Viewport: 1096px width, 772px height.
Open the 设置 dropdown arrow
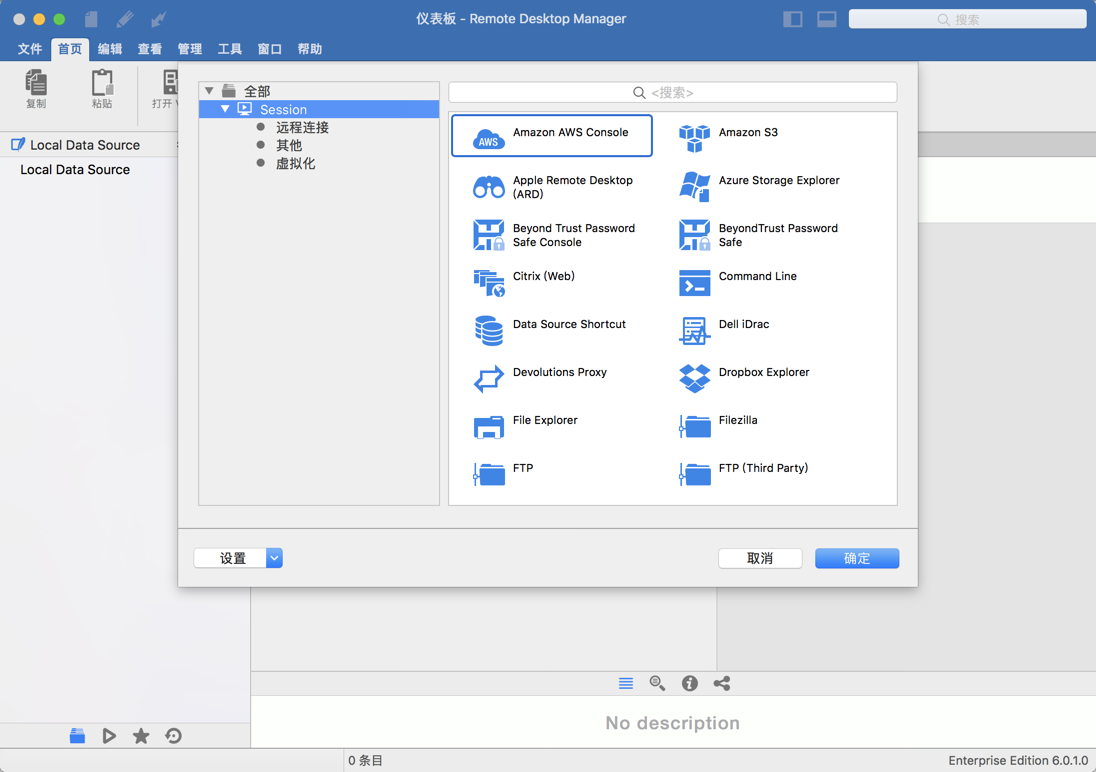click(x=273, y=557)
